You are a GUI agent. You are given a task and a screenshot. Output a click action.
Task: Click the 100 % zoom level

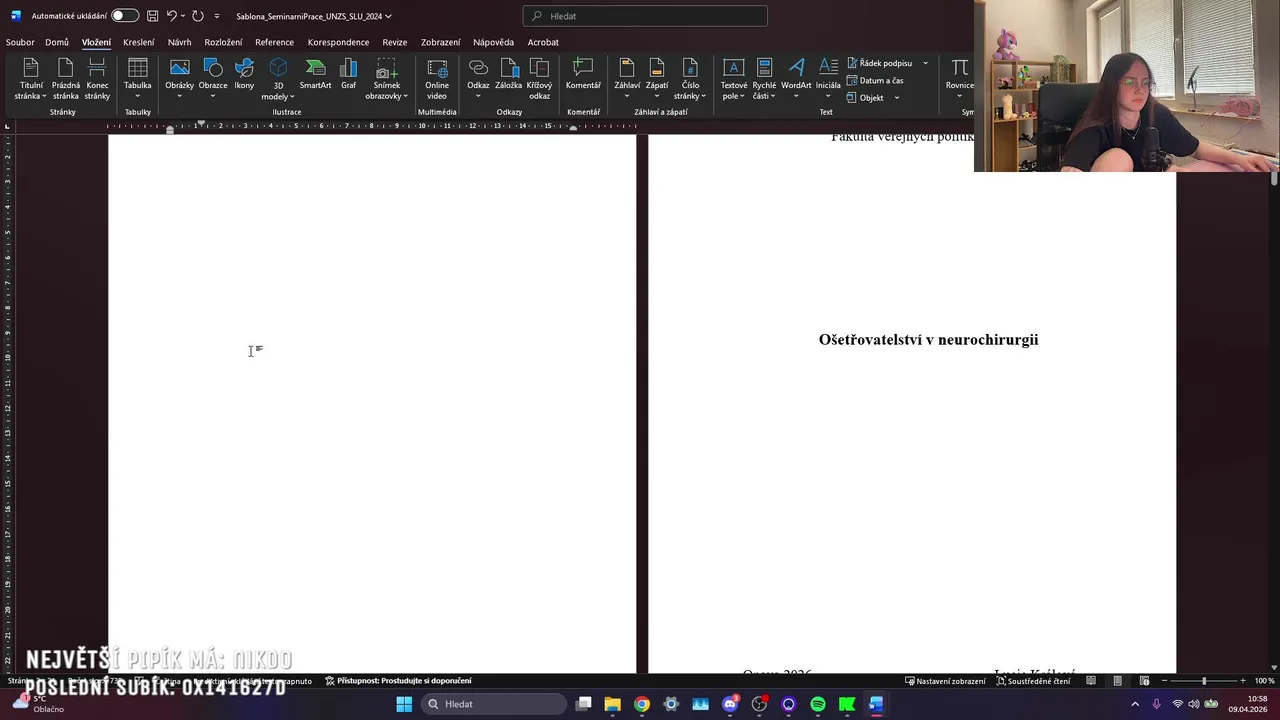(x=1264, y=681)
